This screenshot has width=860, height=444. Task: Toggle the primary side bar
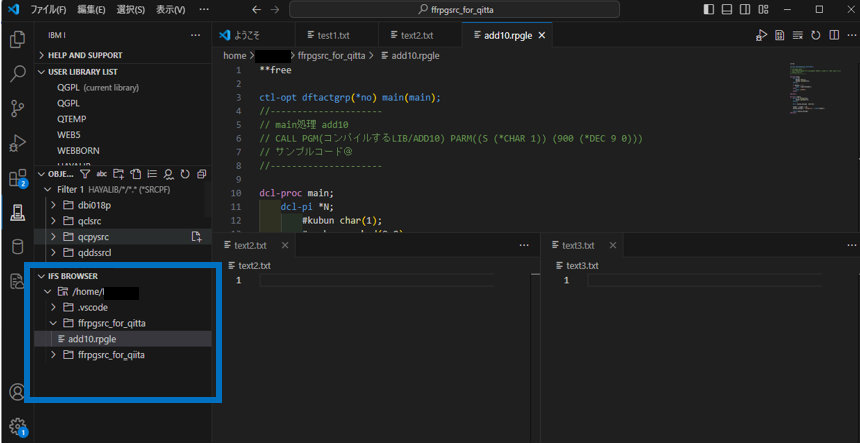709,9
